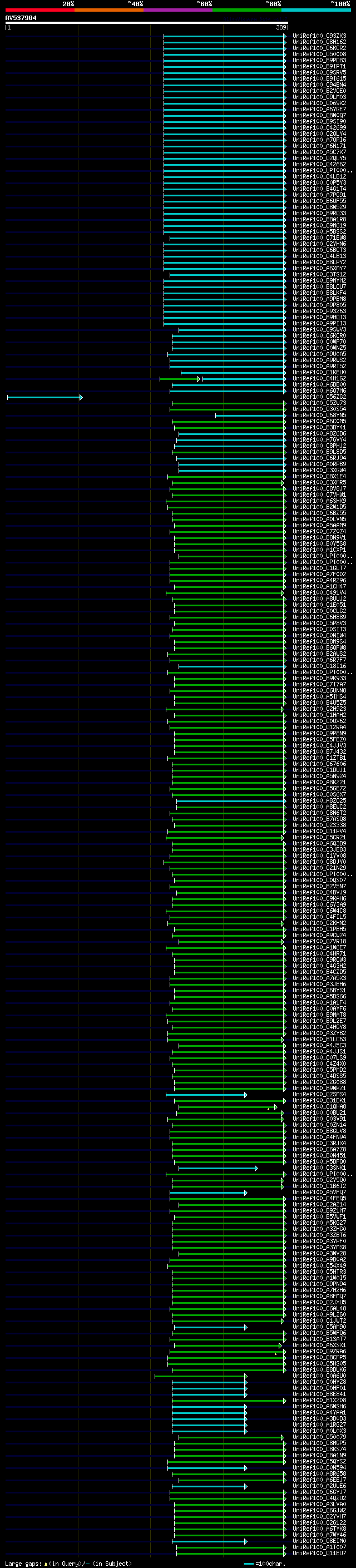Open hit UniRef100_Q6GYJ7
This screenshot has width=356, height=1568.
[x=319, y=1492]
